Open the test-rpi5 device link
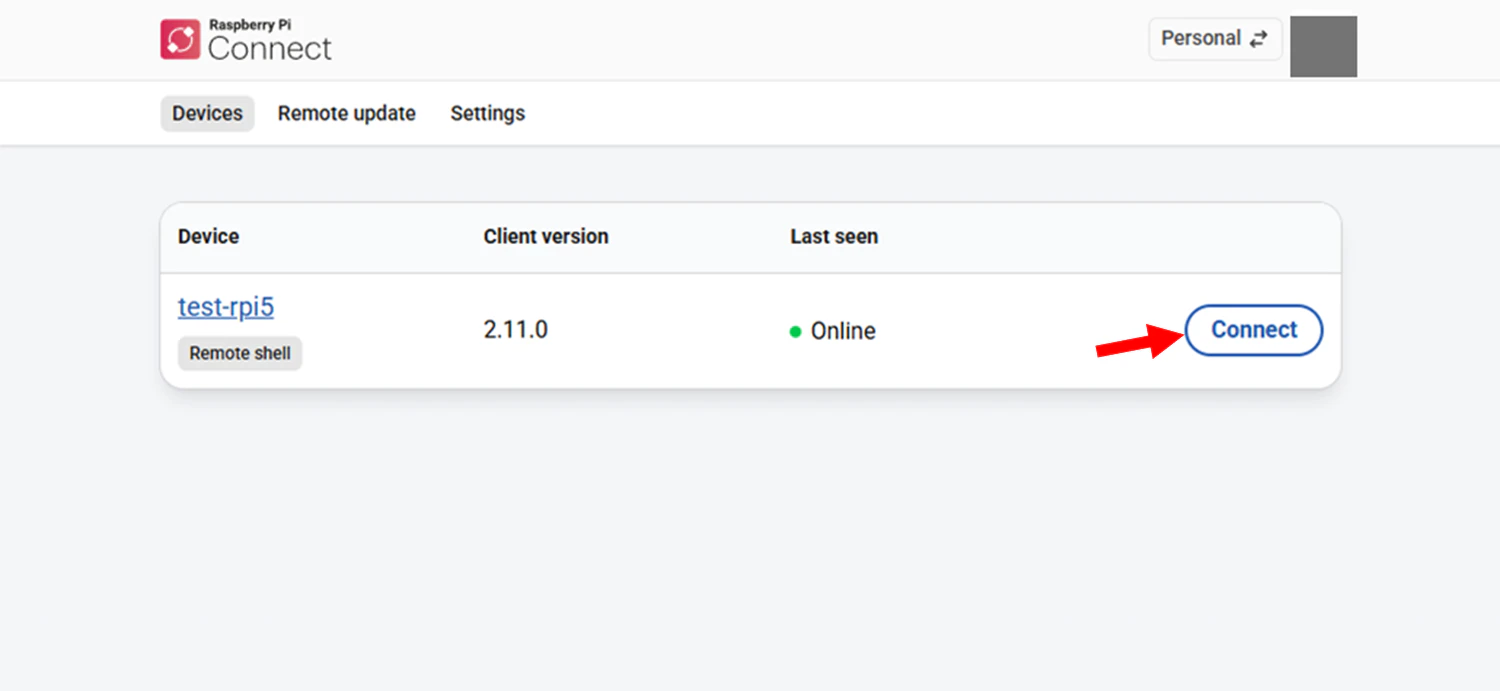Image resolution: width=1500 pixels, height=691 pixels. [x=226, y=307]
